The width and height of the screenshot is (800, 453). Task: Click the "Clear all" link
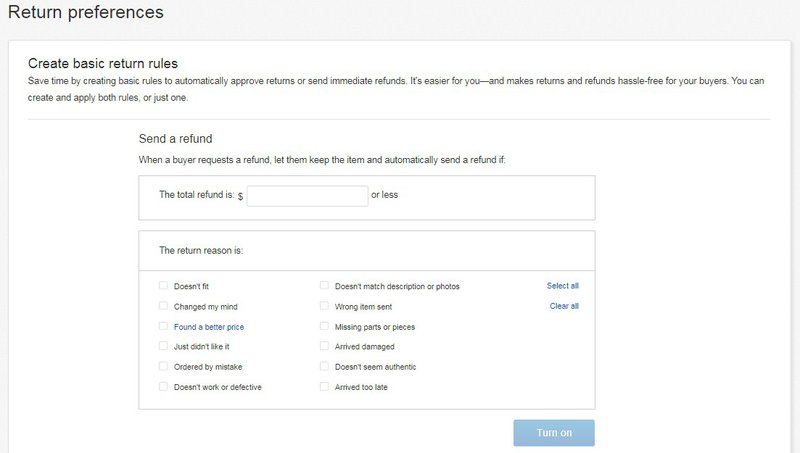pos(564,306)
